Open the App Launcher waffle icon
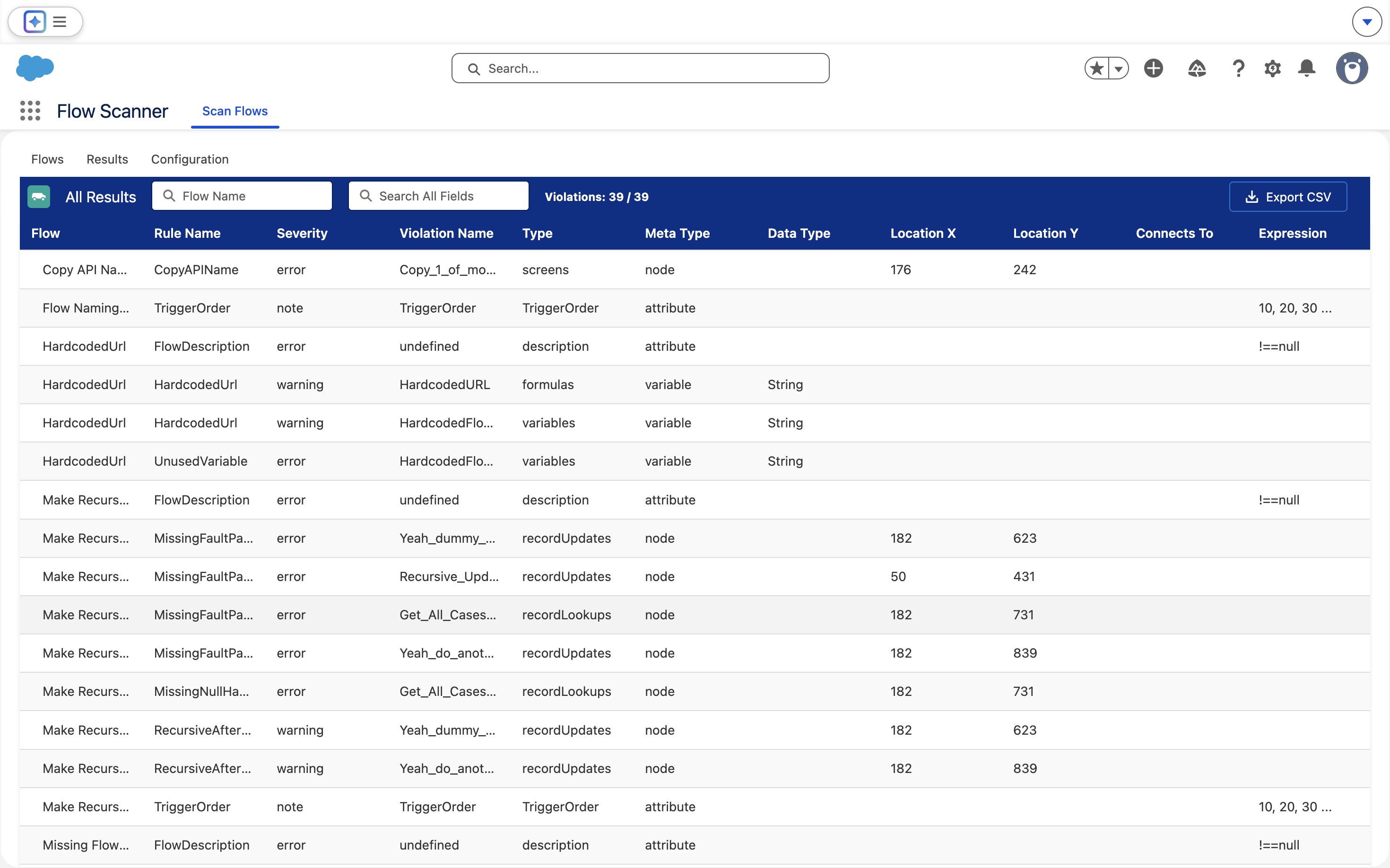 pyautogui.click(x=30, y=111)
